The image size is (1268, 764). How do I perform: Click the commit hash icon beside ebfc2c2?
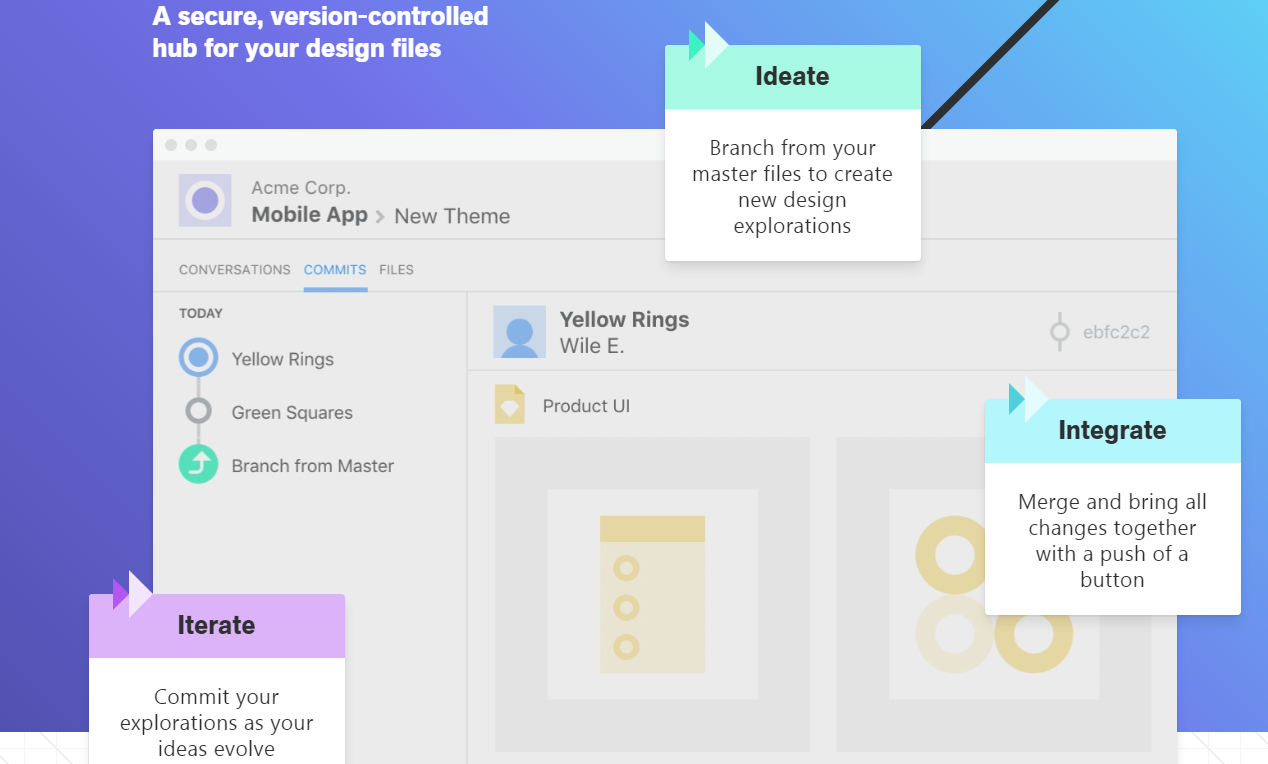pyautogui.click(x=1059, y=332)
